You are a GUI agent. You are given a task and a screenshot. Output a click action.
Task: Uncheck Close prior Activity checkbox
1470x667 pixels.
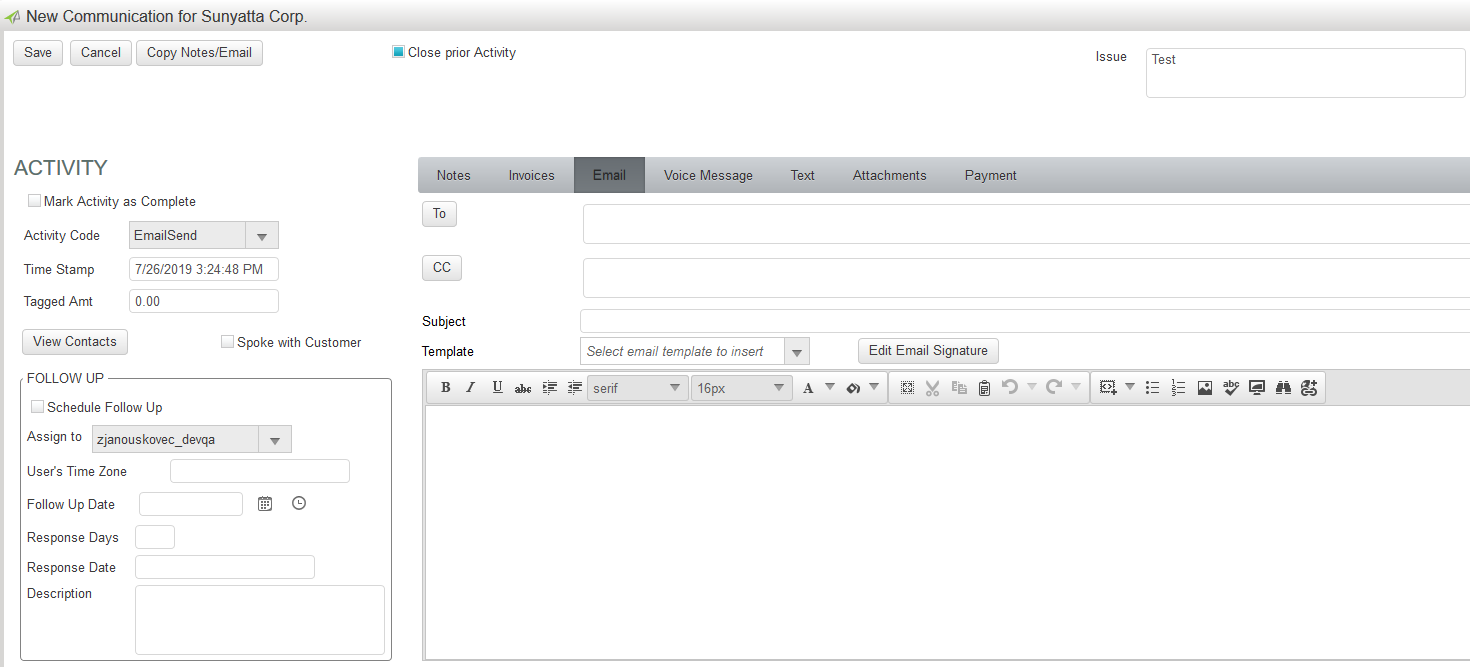point(398,52)
